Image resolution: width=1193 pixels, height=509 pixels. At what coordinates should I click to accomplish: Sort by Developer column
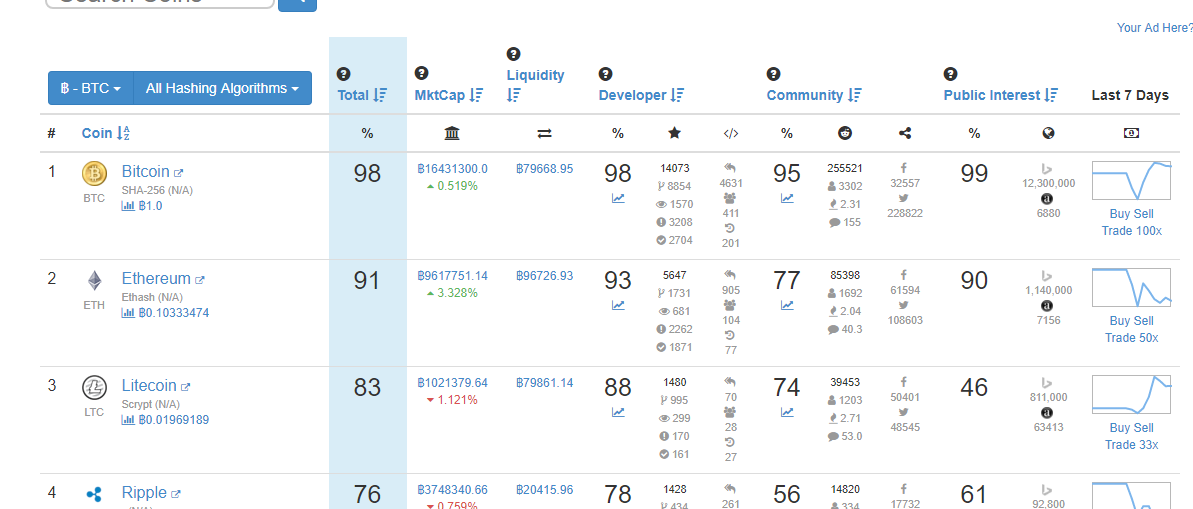(x=641, y=95)
